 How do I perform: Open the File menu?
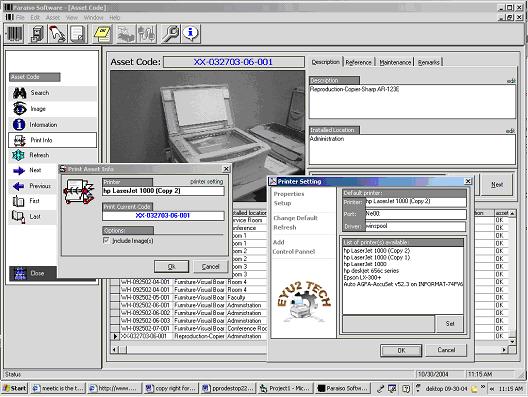(20, 18)
